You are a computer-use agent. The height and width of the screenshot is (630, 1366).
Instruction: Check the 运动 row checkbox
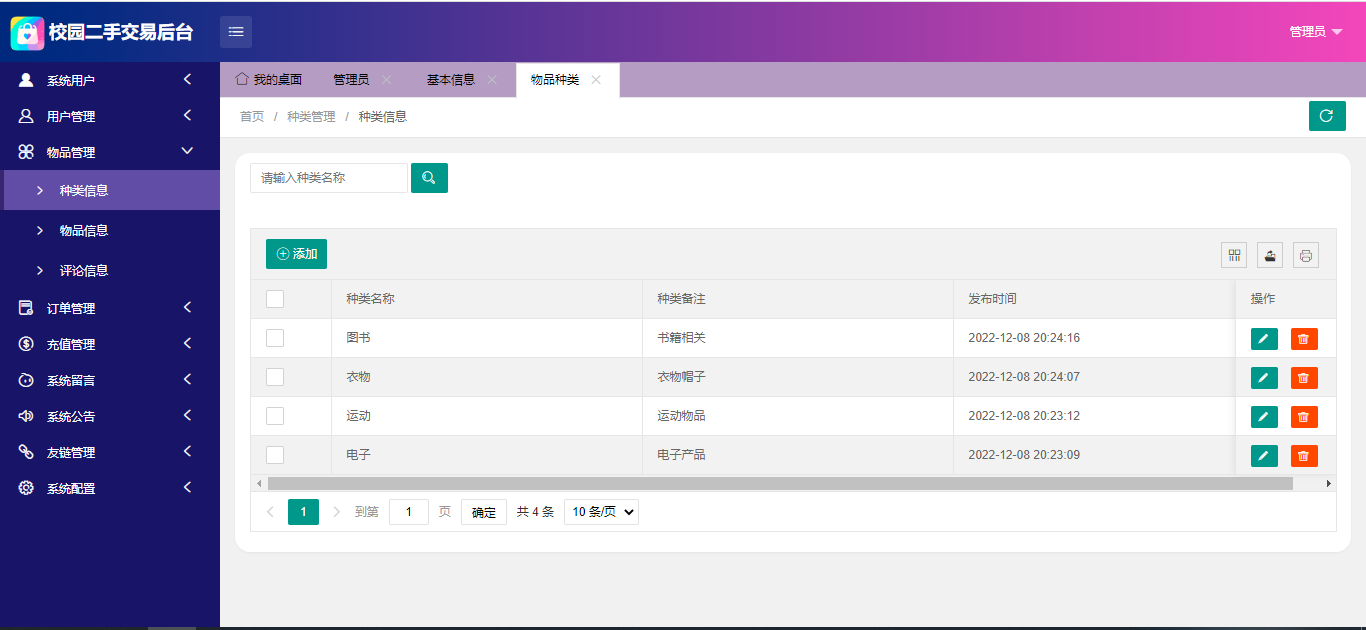pos(275,416)
